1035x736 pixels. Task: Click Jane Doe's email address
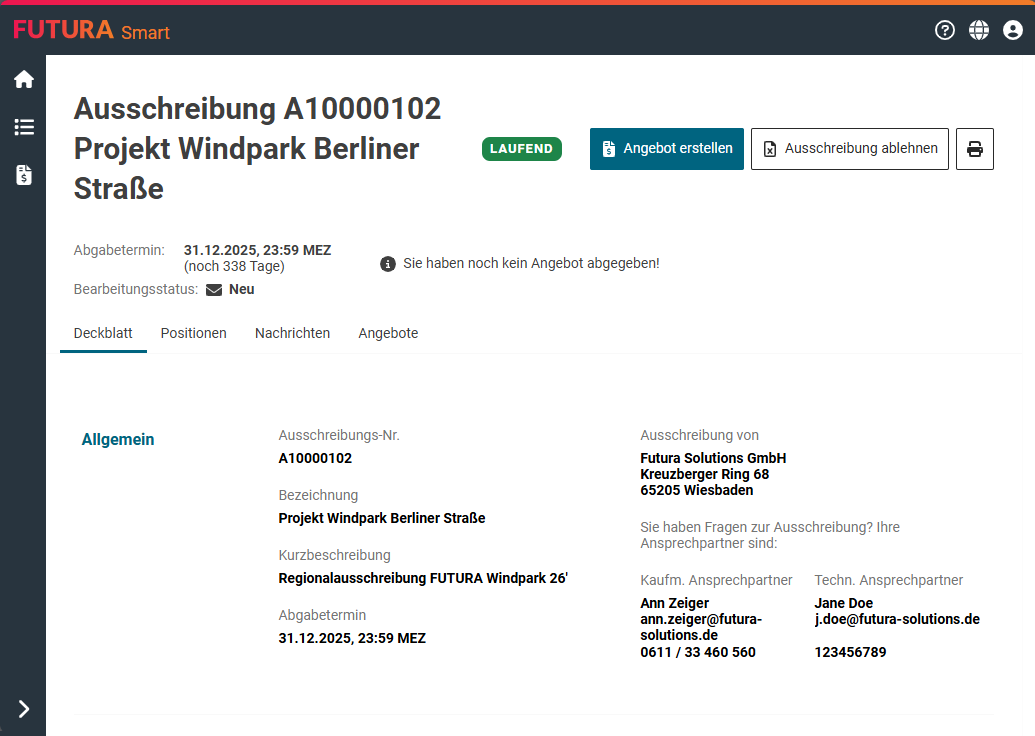pyautogui.click(x=896, y=619)
